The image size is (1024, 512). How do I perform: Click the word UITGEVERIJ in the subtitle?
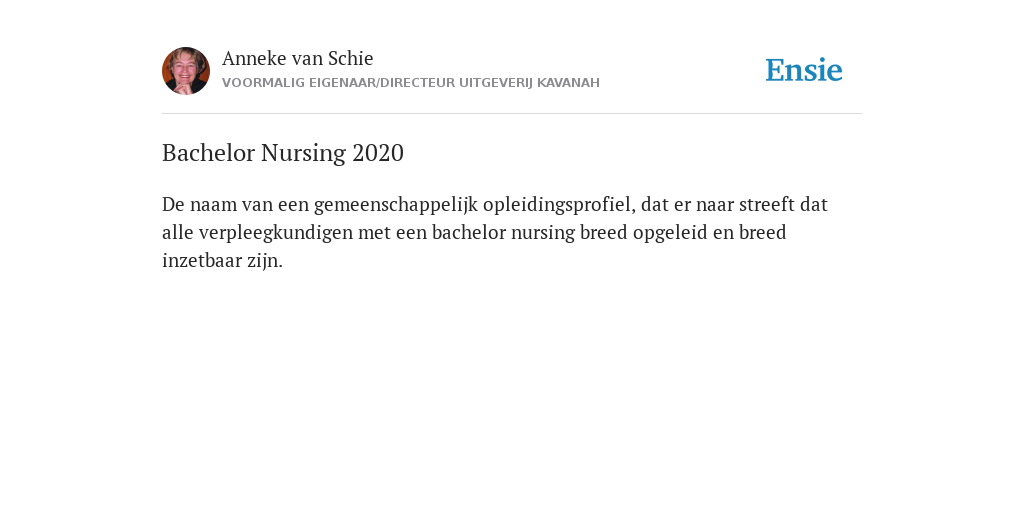tap(496, 83)
